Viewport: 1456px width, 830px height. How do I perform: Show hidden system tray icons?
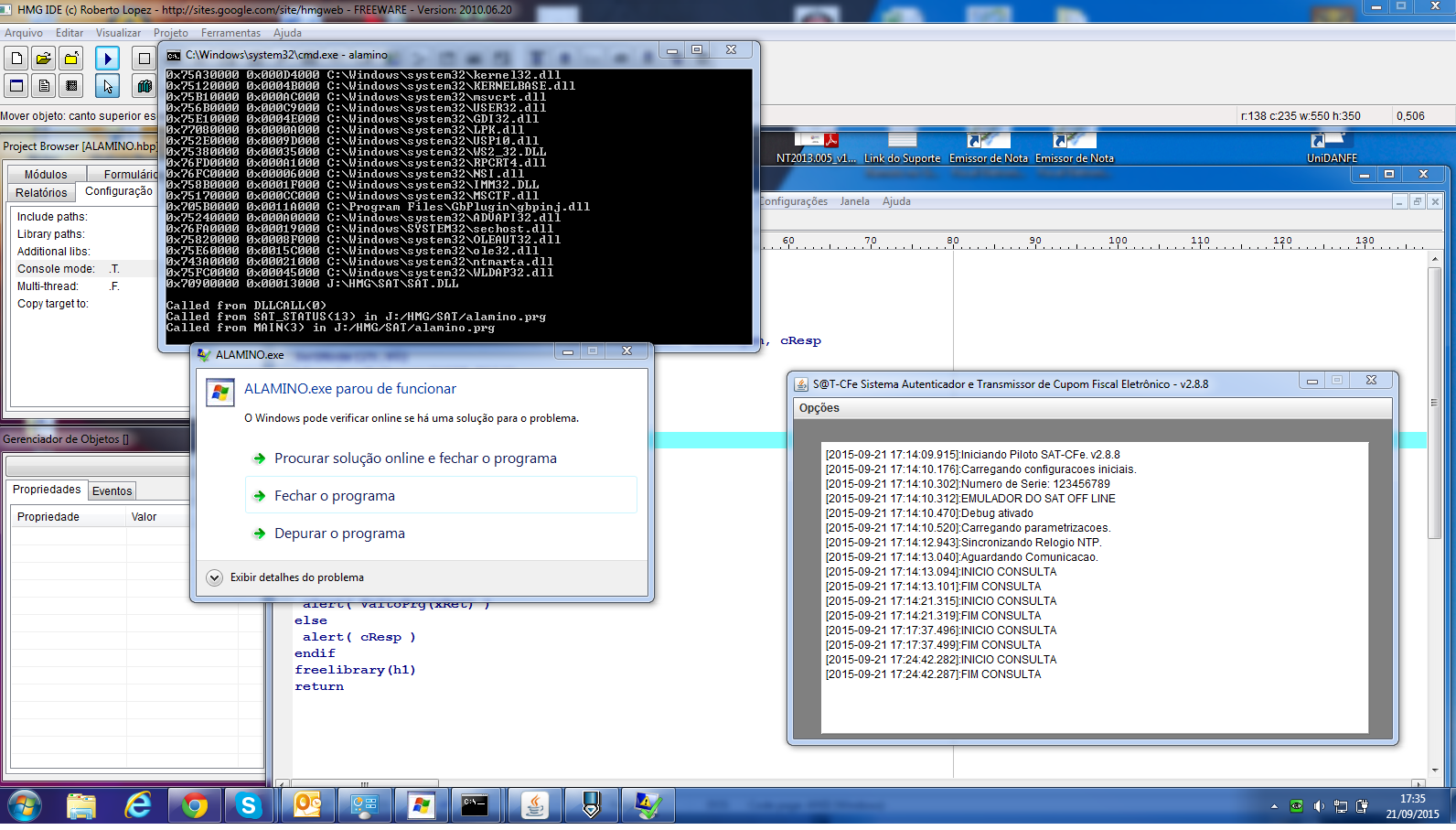click(1274, 806)
